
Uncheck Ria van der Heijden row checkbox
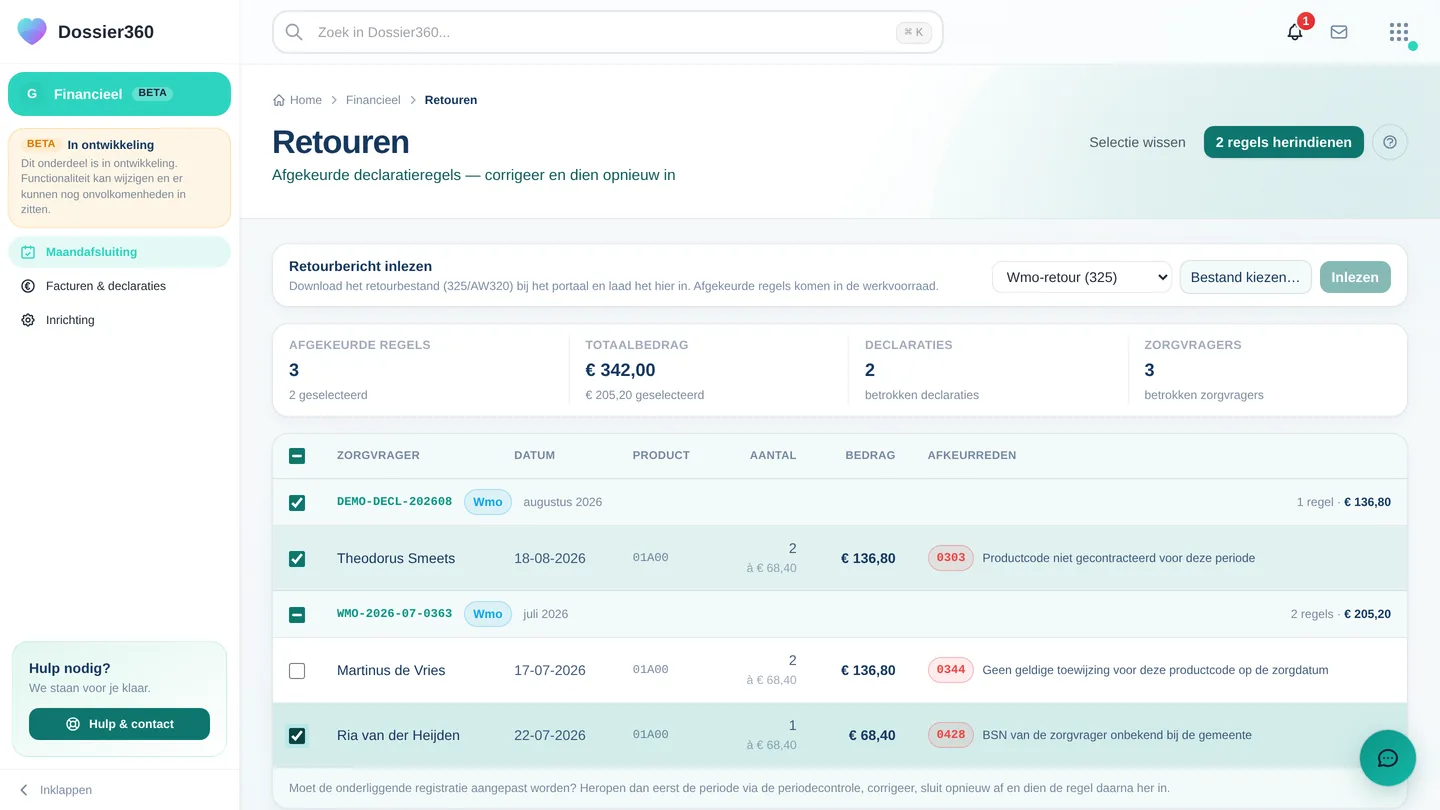pos(297,736)
